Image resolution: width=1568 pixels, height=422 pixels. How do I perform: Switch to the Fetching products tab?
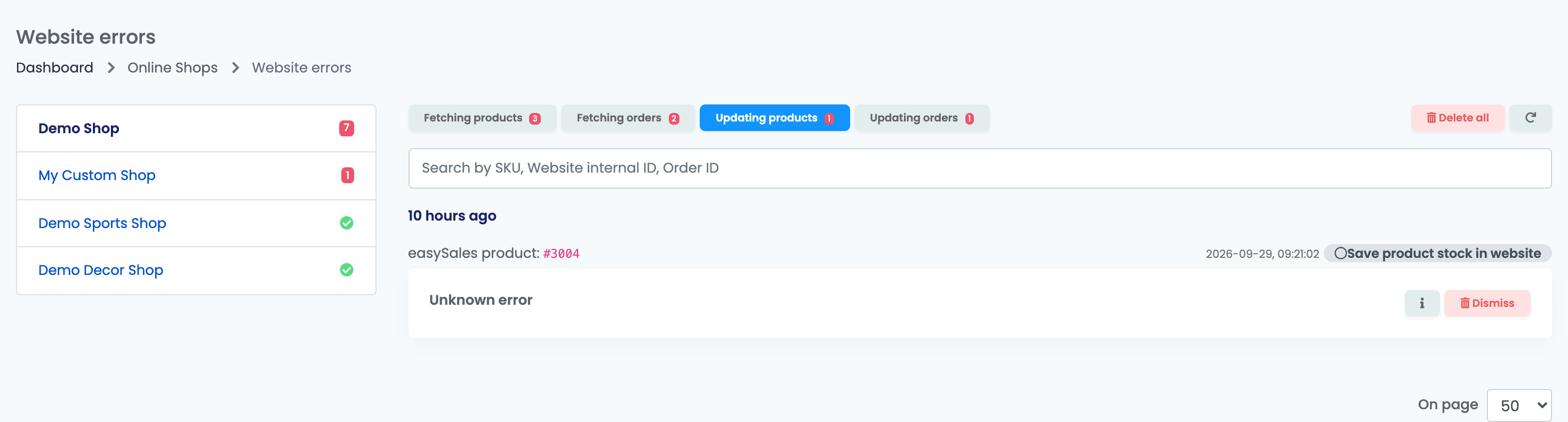tap(482, 118)
